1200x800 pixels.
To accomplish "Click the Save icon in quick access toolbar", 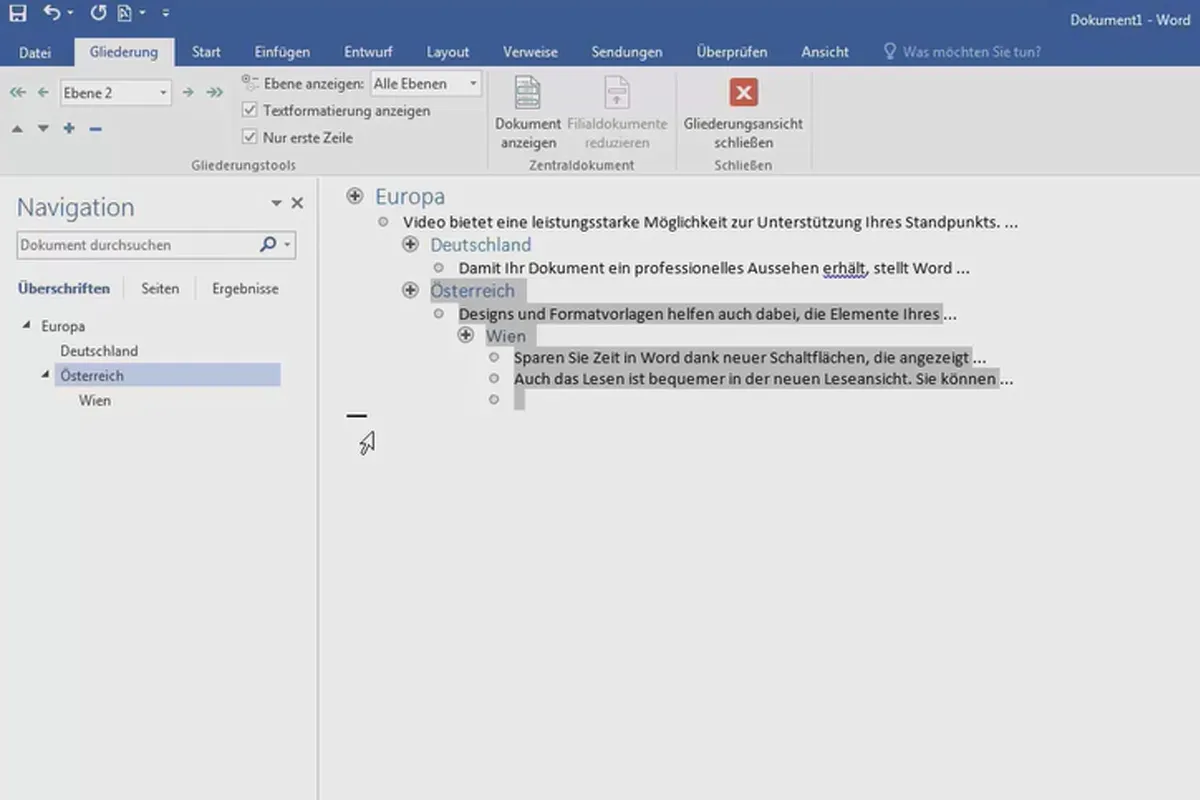I will click(x=18, y=13).
